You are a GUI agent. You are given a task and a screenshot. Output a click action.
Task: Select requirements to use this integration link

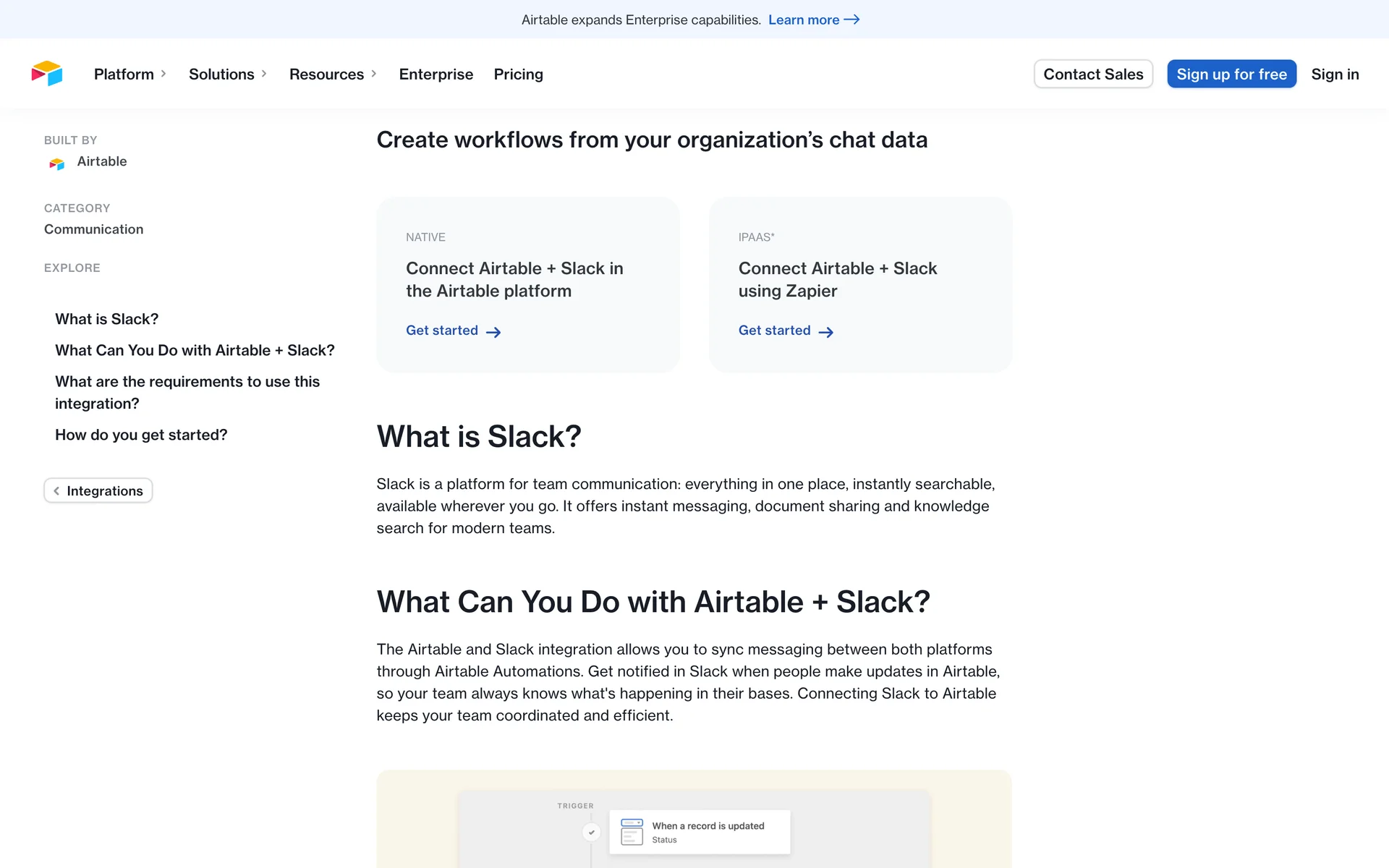pos(187,392)
